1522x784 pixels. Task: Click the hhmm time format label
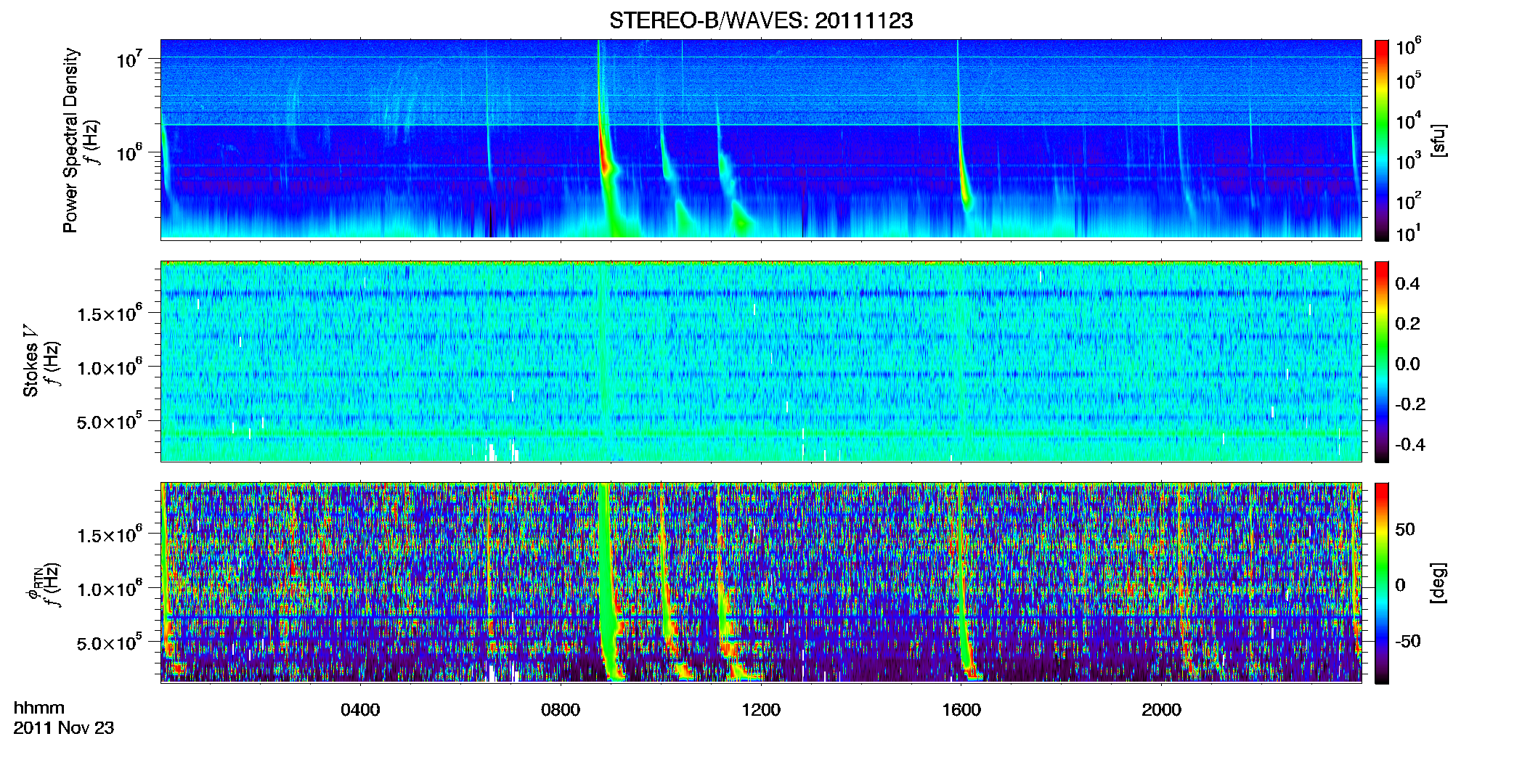(x=39, y=709)
